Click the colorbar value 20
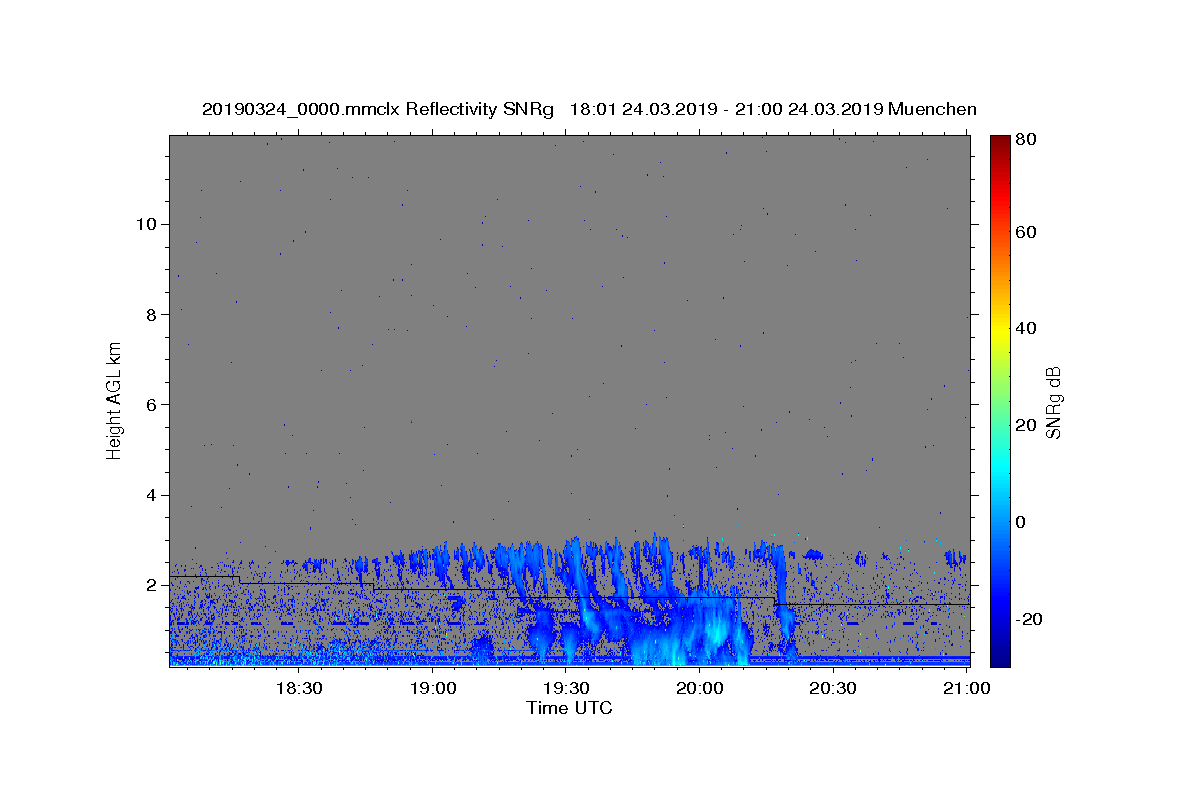1200x800 pixels. [x=1026, y=425]
